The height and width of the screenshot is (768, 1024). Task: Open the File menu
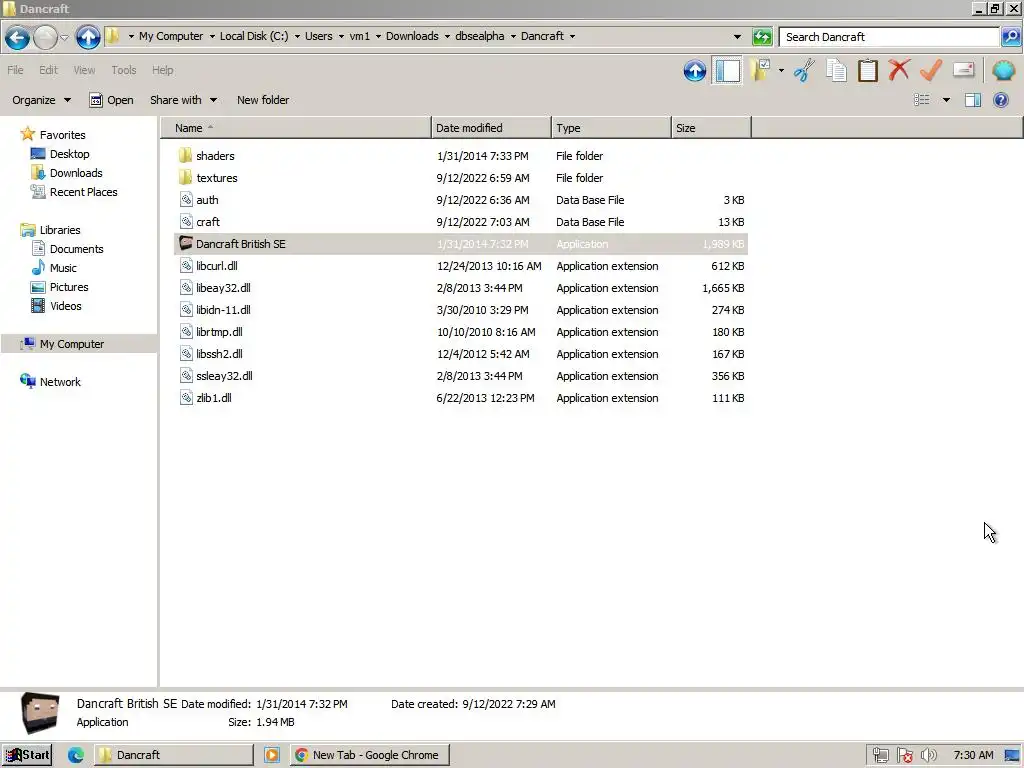[15, 70]
